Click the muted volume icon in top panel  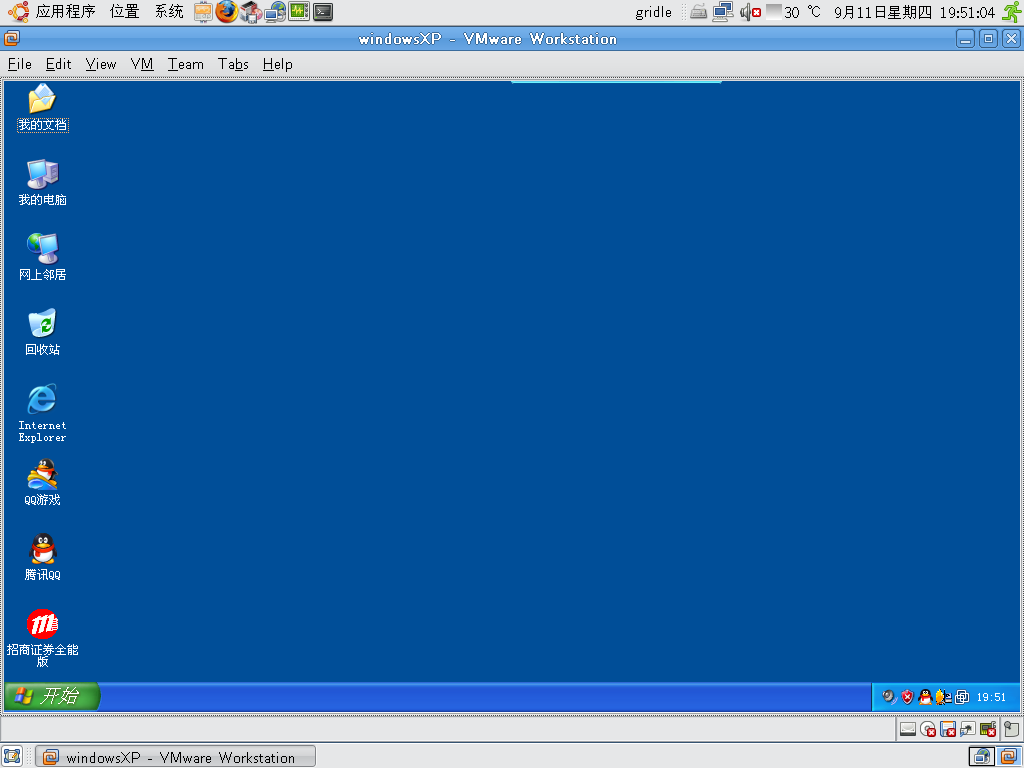[750, 12]
